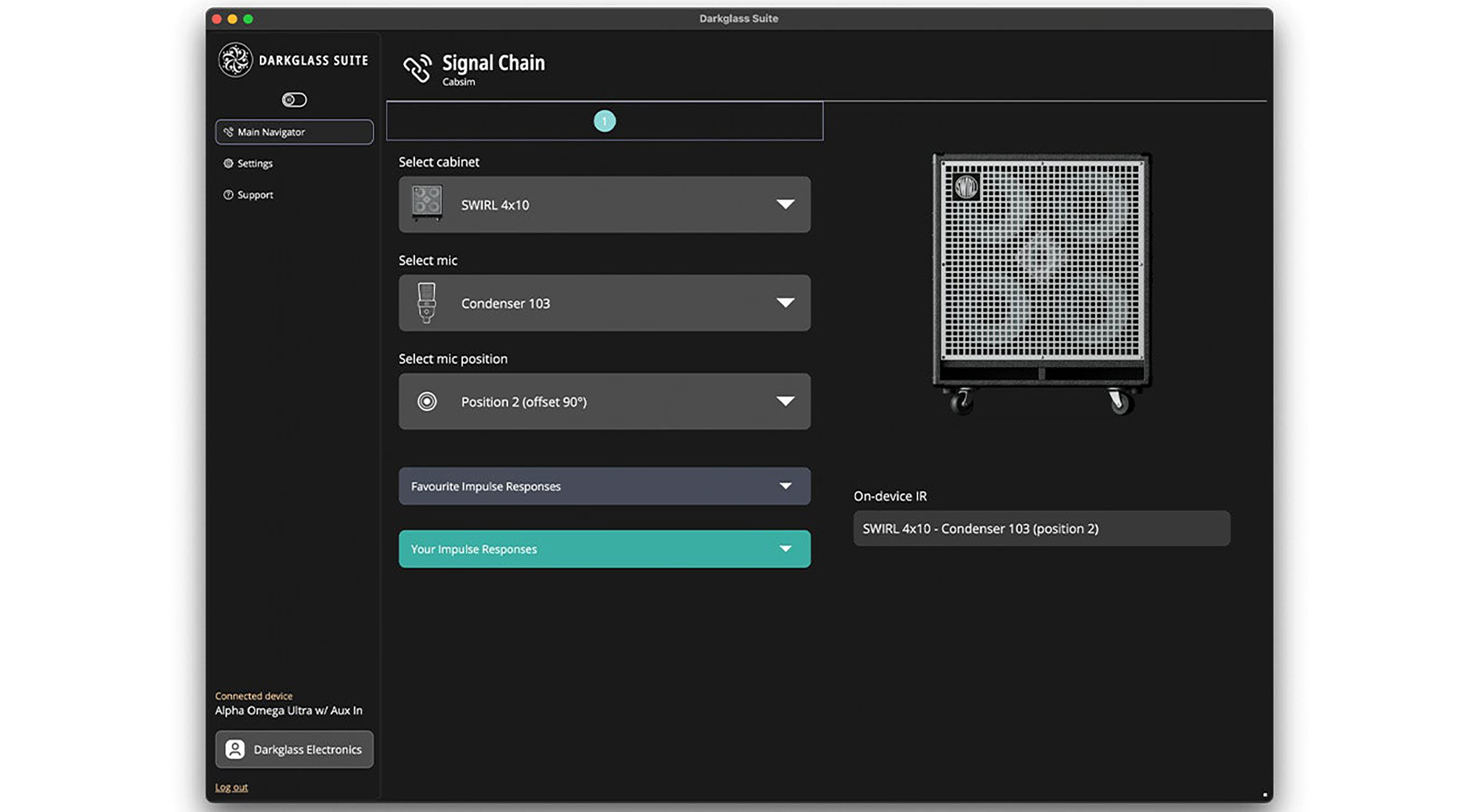The width and height of the screenshot is (1477, 812).
Task: Click the Settings gear icon
Action: (x=228, y=163)
